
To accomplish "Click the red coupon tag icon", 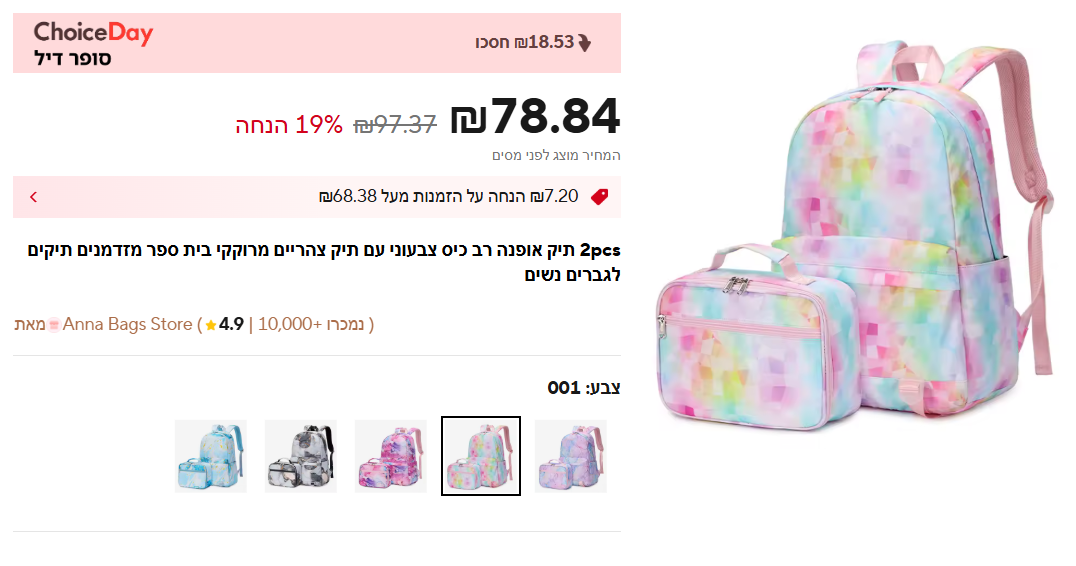I will pos(599,196).
